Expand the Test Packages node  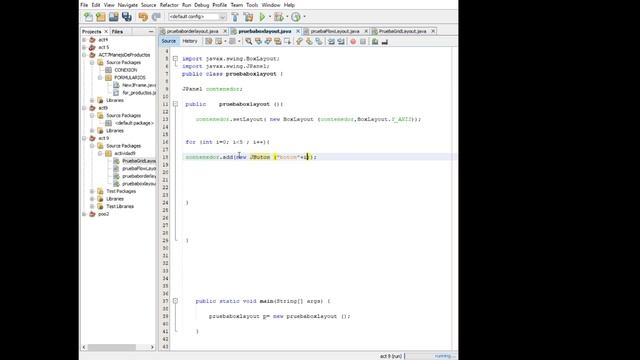click(92, 191)
